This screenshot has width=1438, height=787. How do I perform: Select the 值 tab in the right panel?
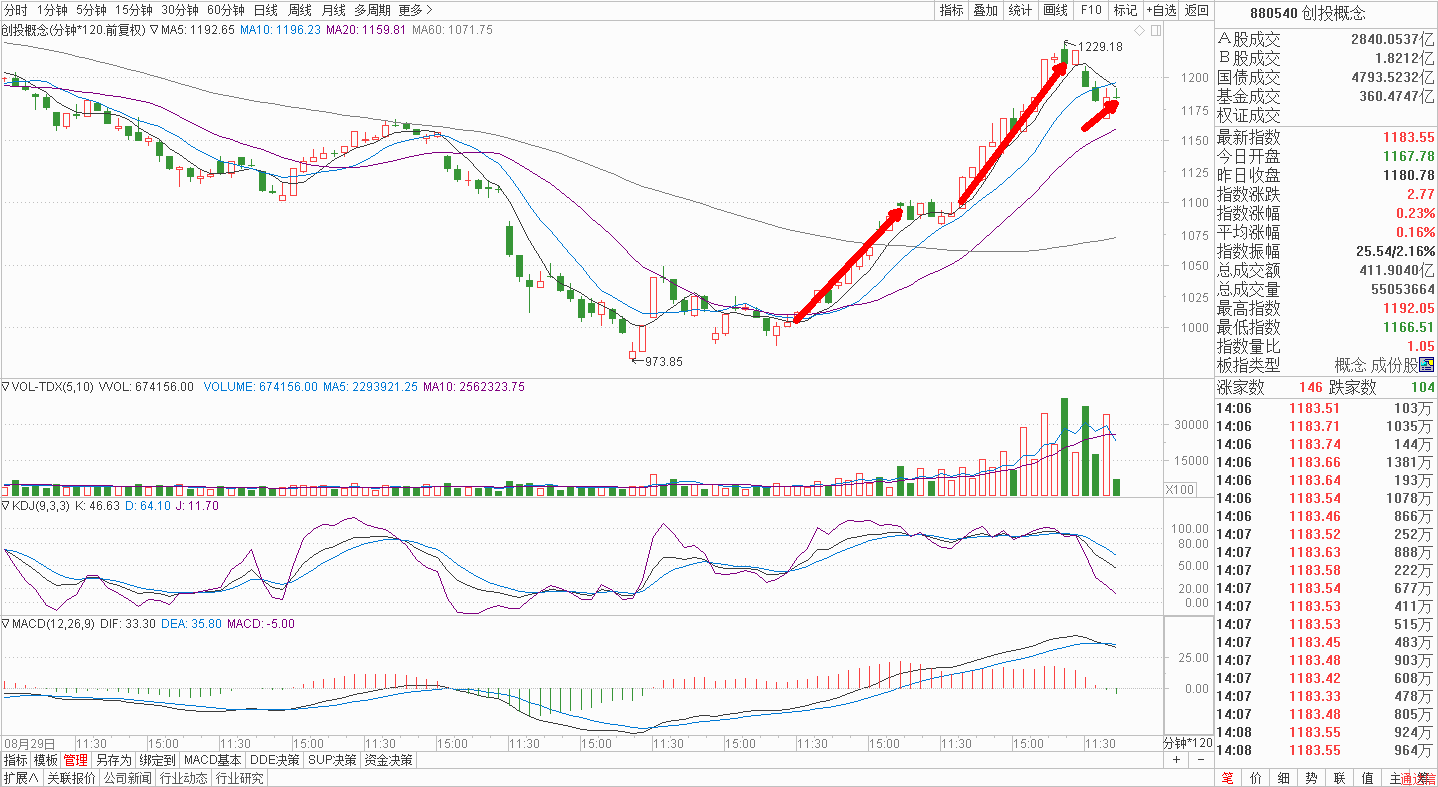coord(1367,778)
